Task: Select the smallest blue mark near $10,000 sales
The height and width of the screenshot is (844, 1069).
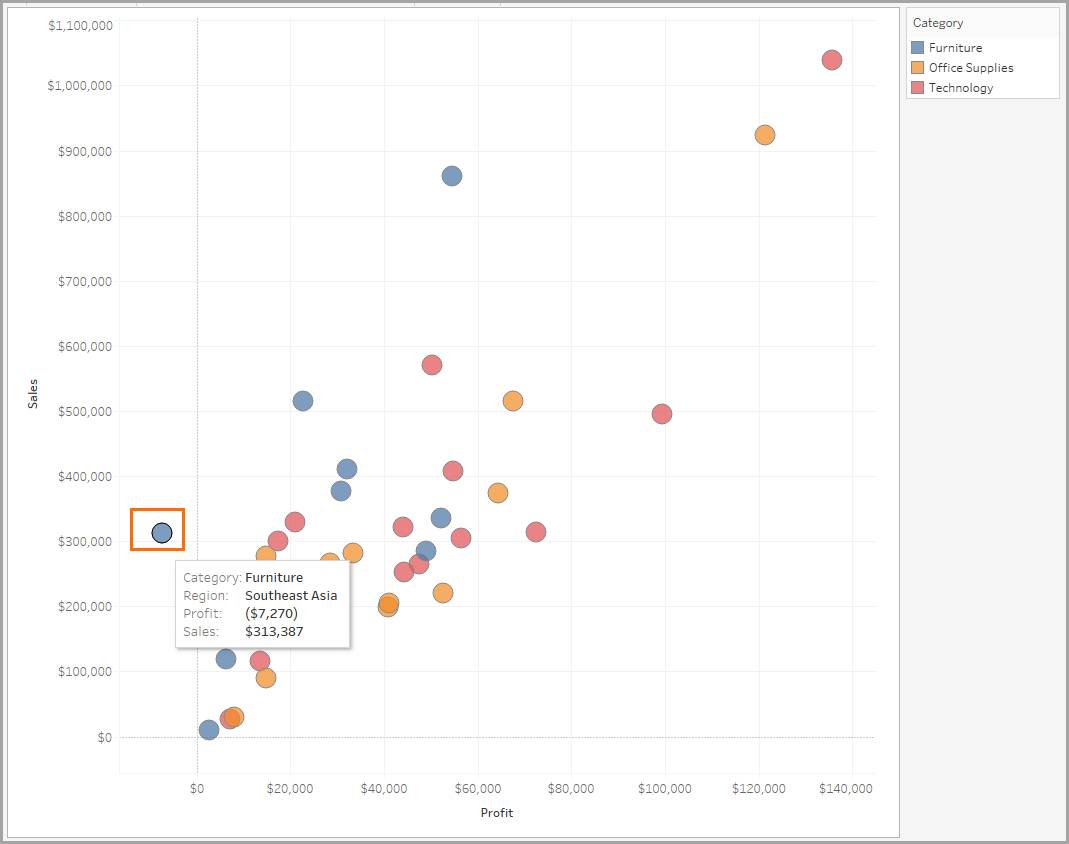Action: 209,731
